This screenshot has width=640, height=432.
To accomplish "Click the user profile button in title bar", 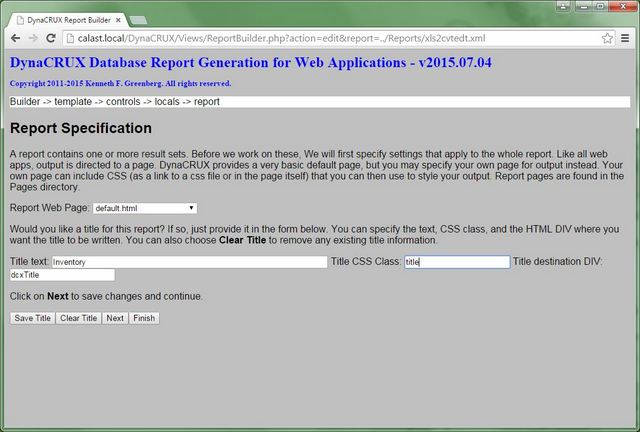I will pyautogui.click(x=563, y=6).
